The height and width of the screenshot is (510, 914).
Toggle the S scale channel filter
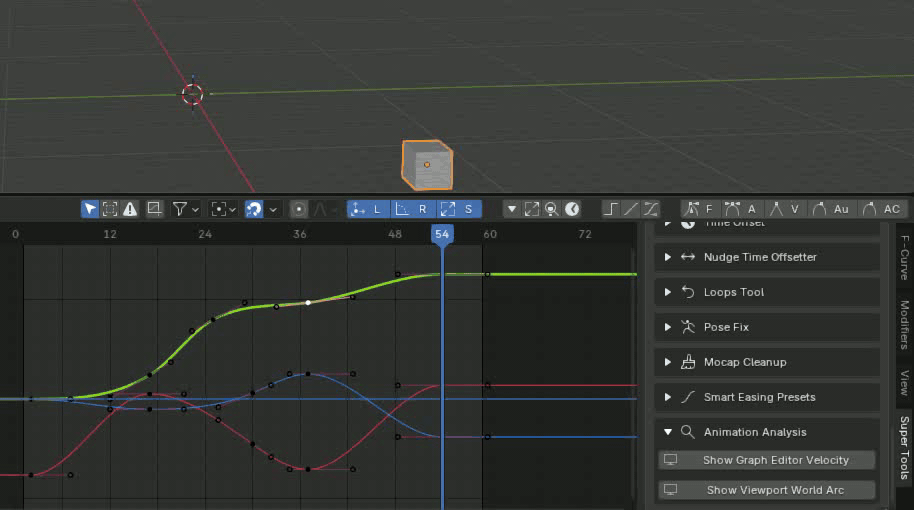(458, 209)
